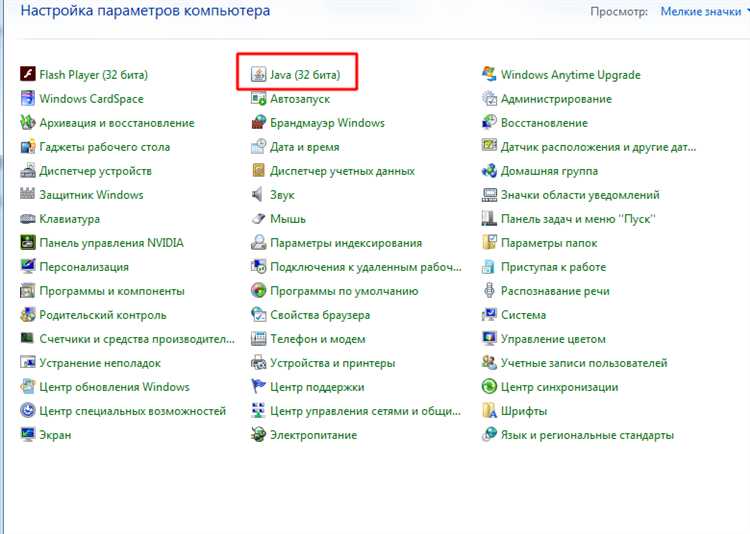Click Язык и региональные стандарты link
750x534 pixels.
pos(587,434)
